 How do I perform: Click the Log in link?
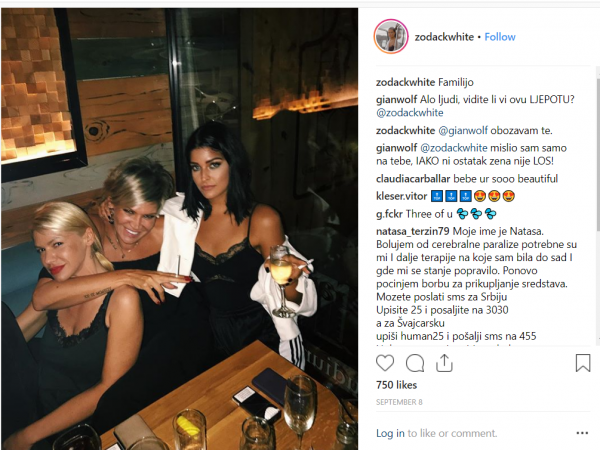pos(390,433)
